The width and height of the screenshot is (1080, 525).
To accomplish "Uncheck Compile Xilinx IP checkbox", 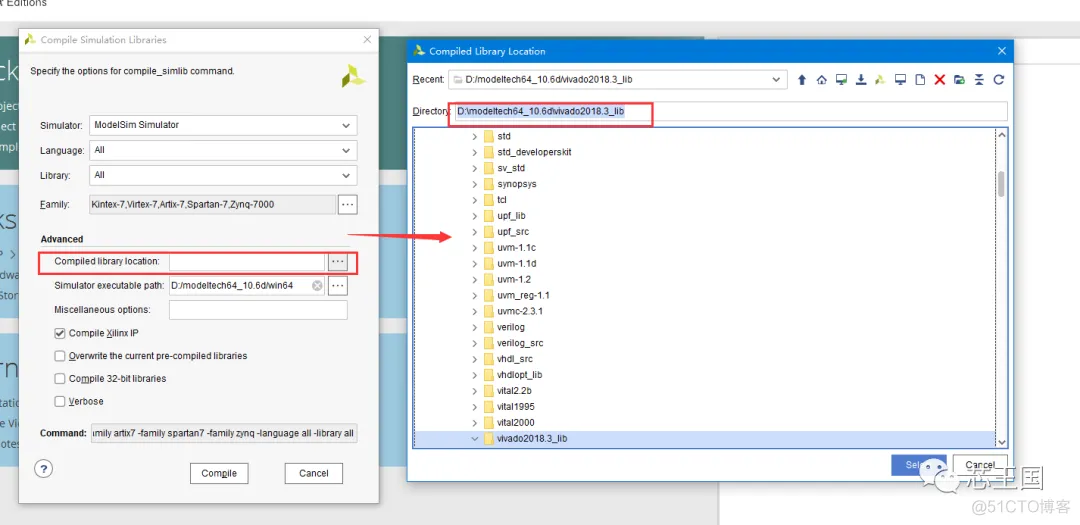I will [60, 333].
